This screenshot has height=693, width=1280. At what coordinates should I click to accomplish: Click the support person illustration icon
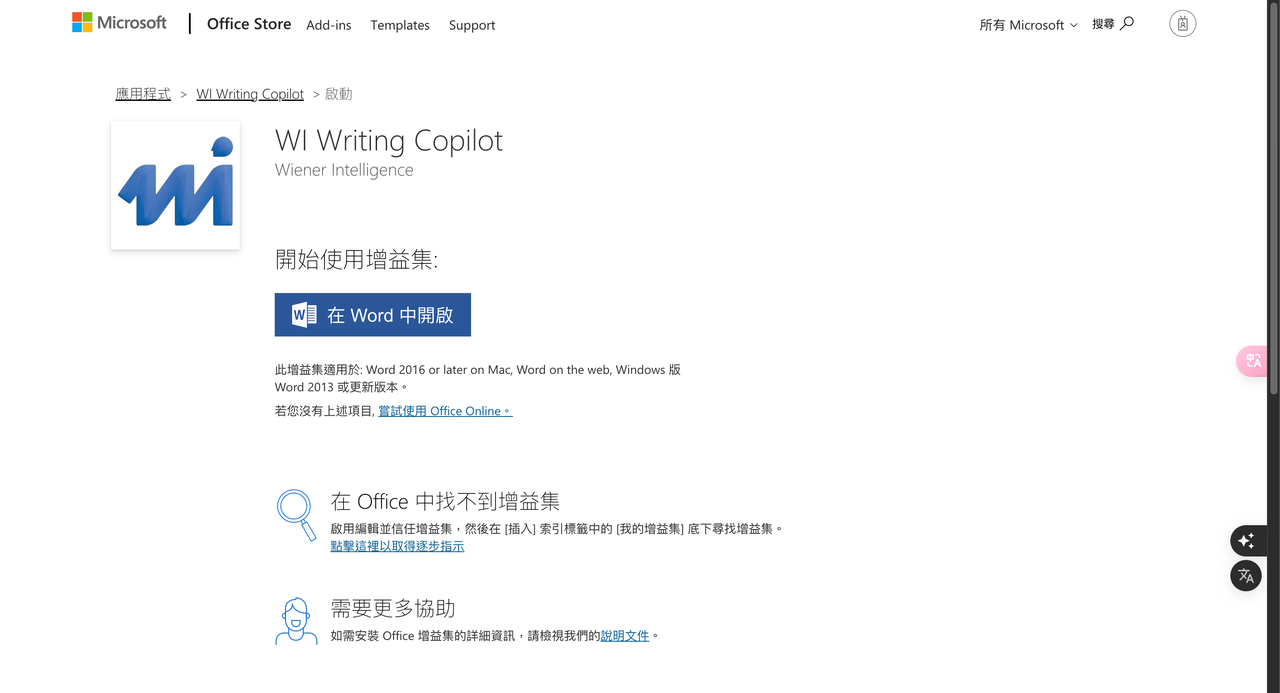[x=296, y=621]
